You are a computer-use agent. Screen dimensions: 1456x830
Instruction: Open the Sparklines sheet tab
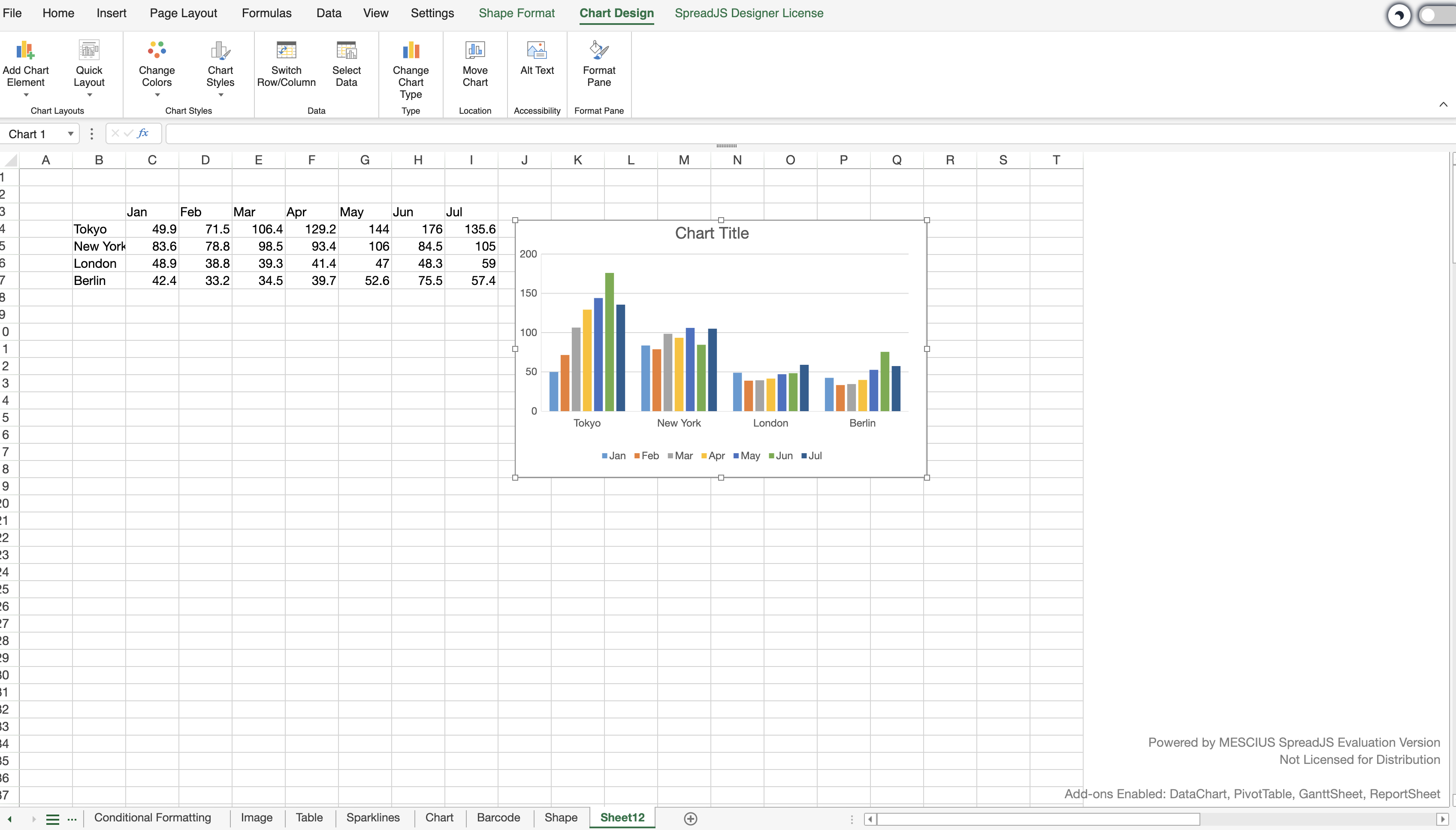point(372,818)
